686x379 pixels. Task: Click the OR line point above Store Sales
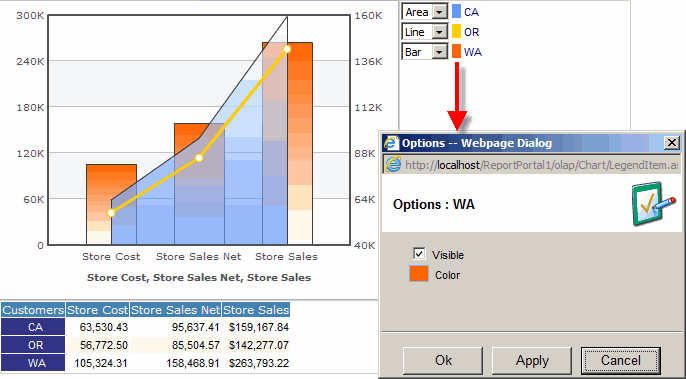(x=287, y=49)
